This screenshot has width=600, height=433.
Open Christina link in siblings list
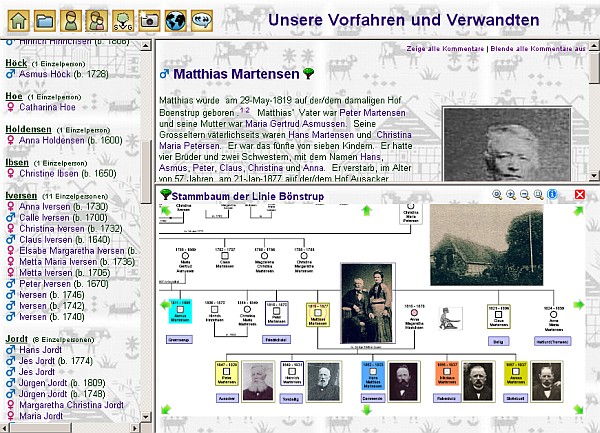click(x=265, y=168)
